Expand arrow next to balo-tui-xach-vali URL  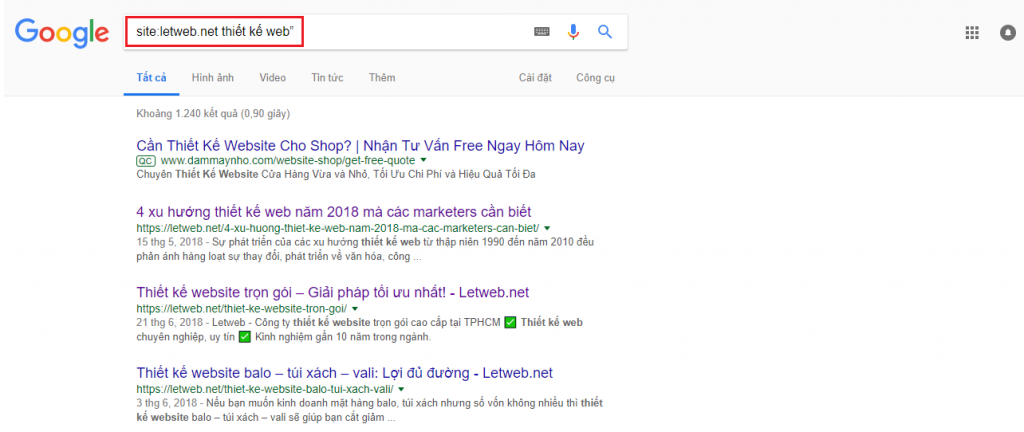tap(401, 390)
